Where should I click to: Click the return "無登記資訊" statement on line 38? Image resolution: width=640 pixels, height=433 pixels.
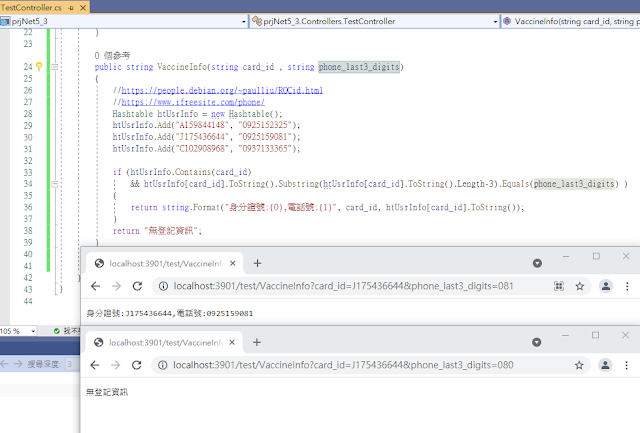tap(157, 231)
